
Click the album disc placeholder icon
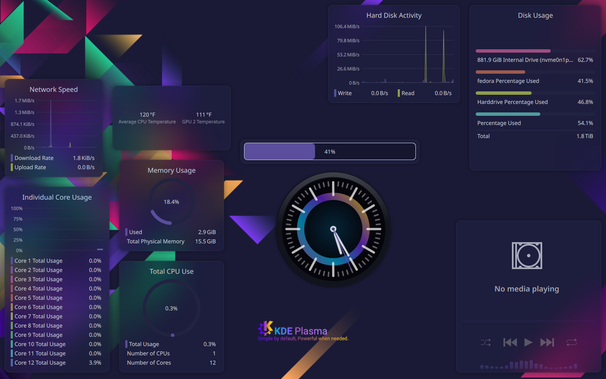click(527, 255)
